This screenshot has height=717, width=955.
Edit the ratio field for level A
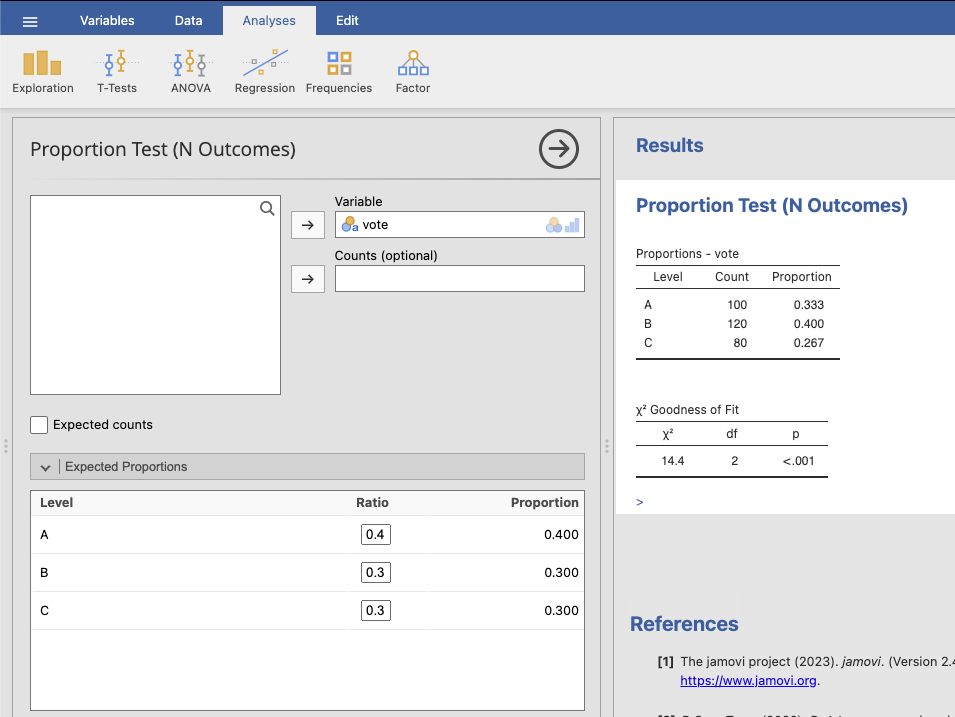tap(376, 535)
